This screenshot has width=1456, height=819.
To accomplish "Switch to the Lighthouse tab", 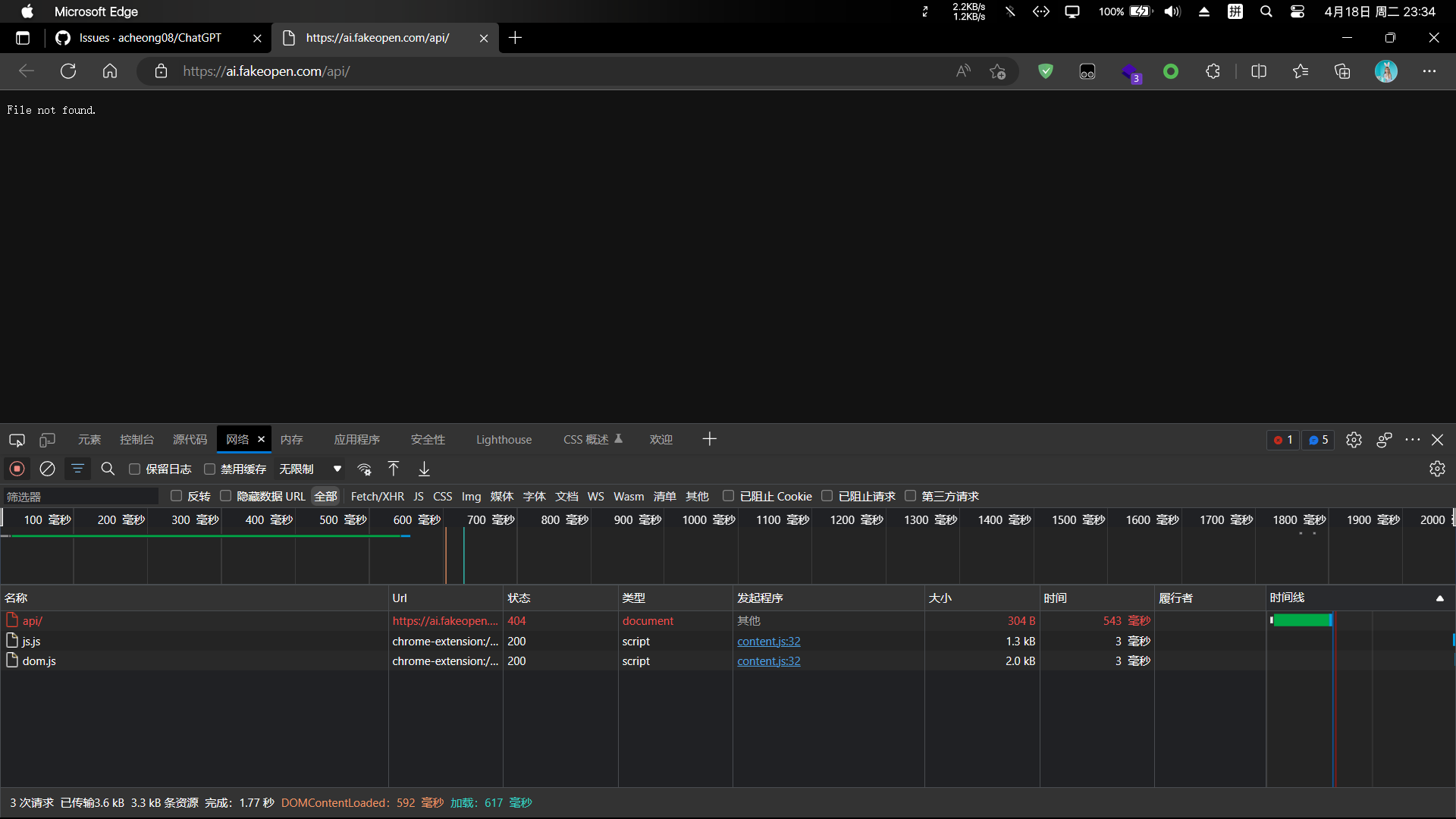I will 504,440.
